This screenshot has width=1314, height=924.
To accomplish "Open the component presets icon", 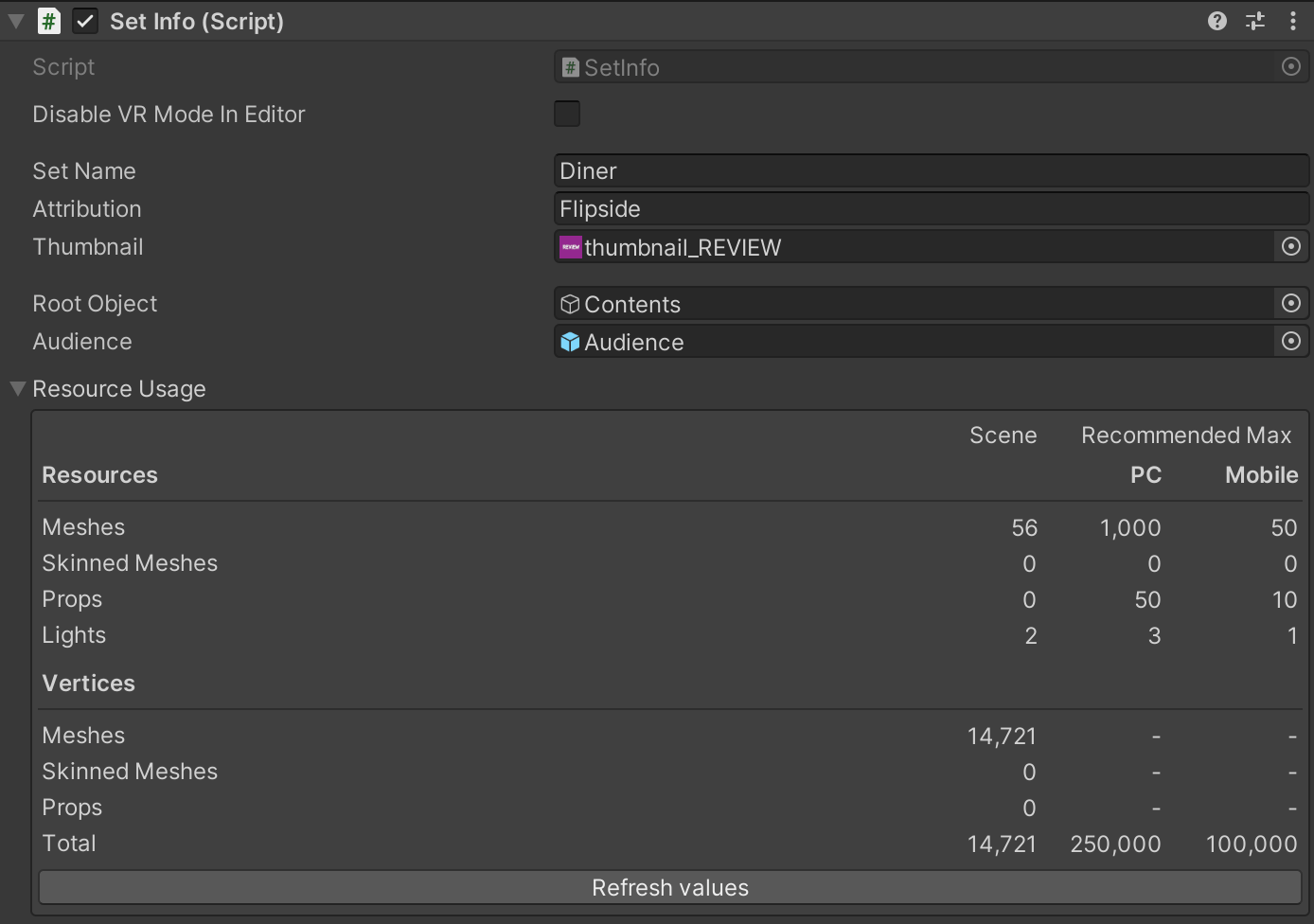I will 1254,20.
